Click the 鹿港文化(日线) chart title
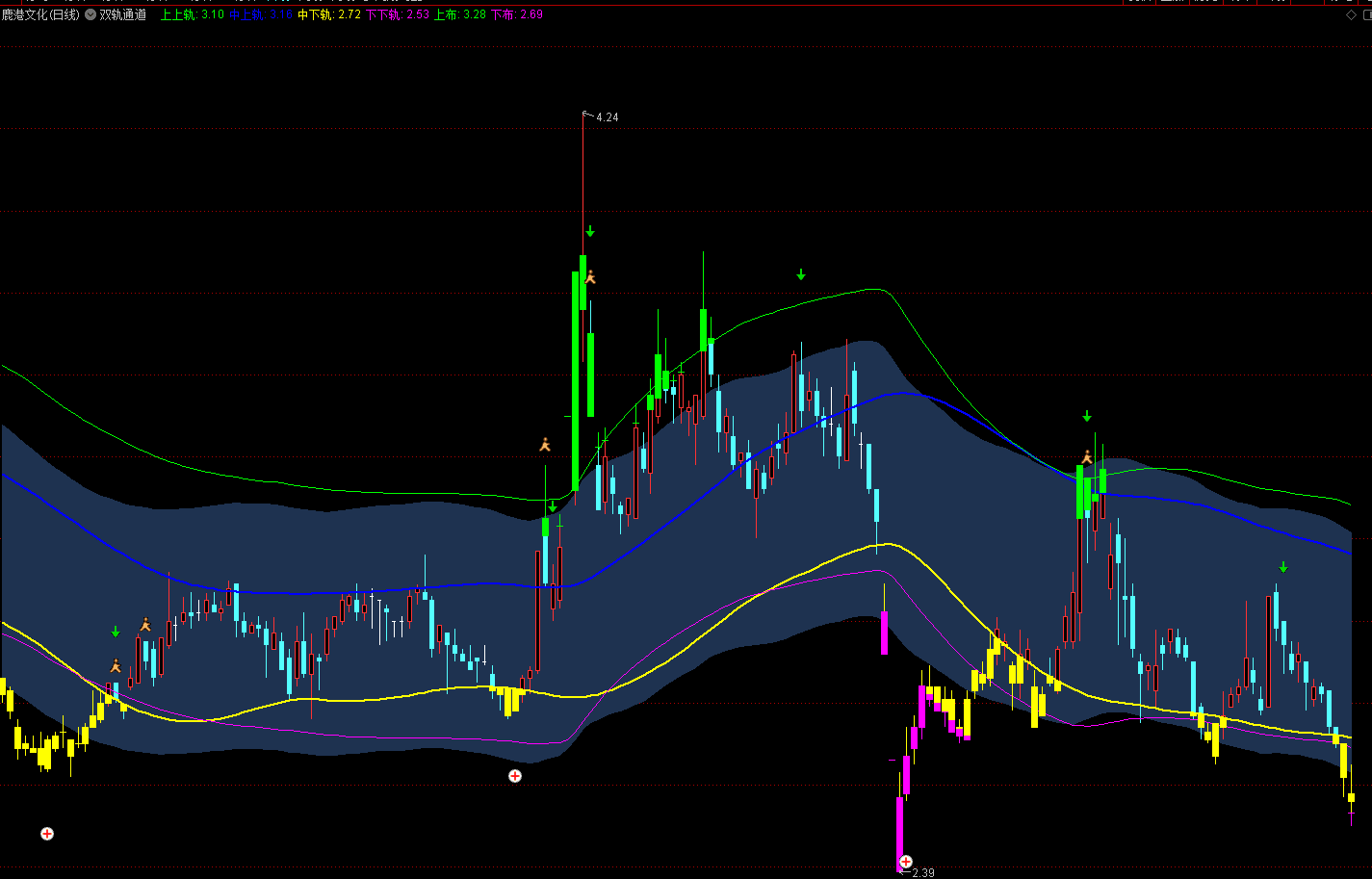The image size is (1372, 879). point(40,14)
